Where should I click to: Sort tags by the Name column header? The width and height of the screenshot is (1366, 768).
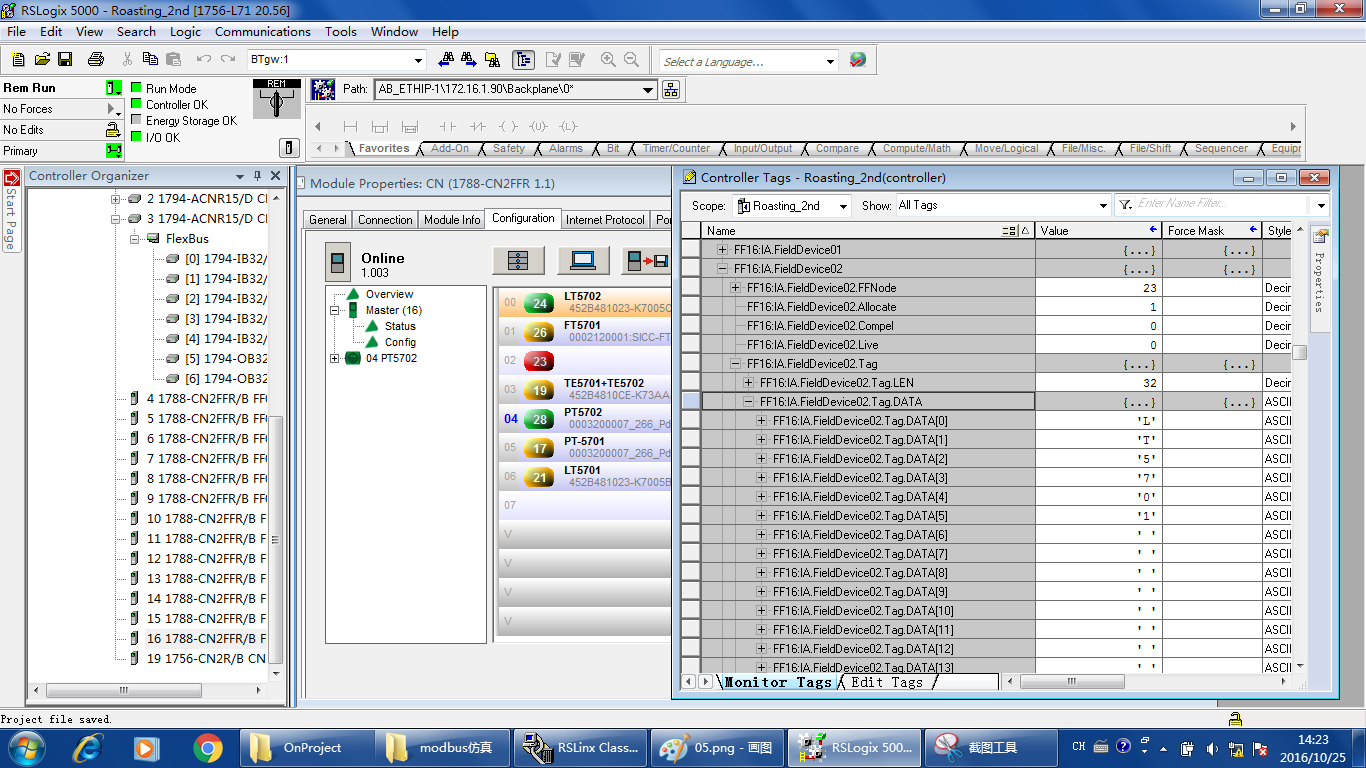(x=868, y=231)
